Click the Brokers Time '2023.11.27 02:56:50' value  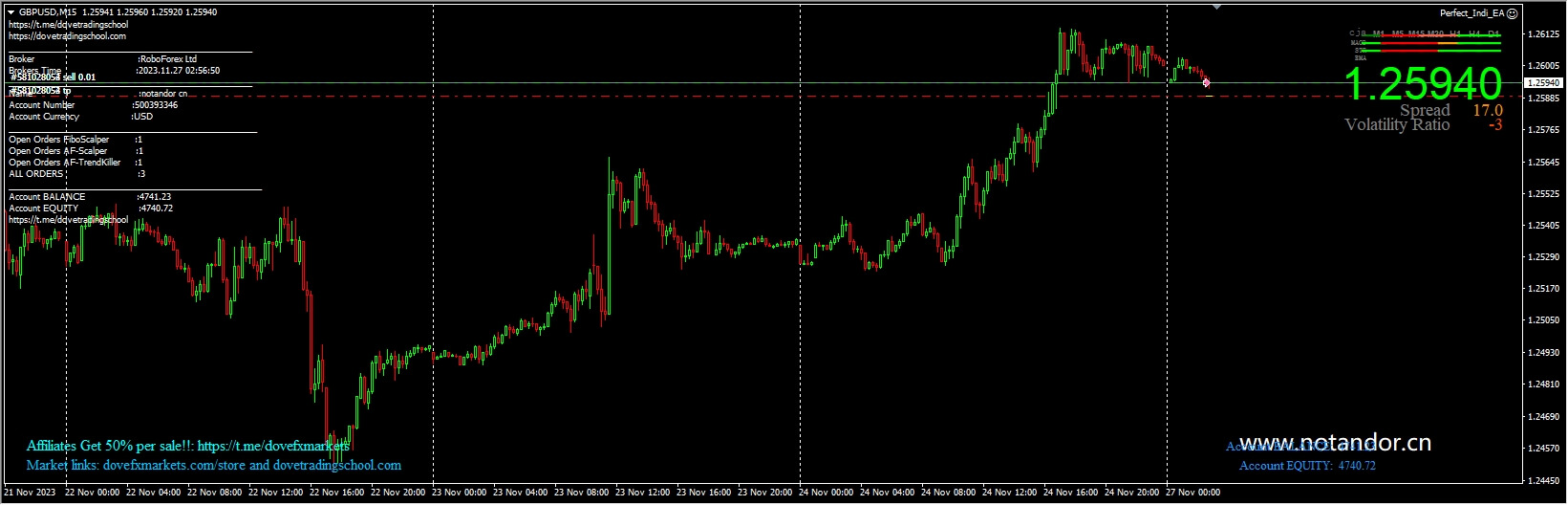click(x=179, y=71)
